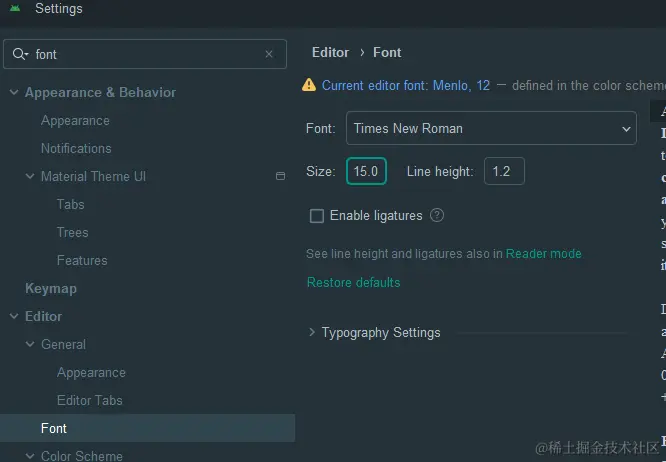Clear the font search text
The image size is (666, 462).
click(x=269, y=54)
